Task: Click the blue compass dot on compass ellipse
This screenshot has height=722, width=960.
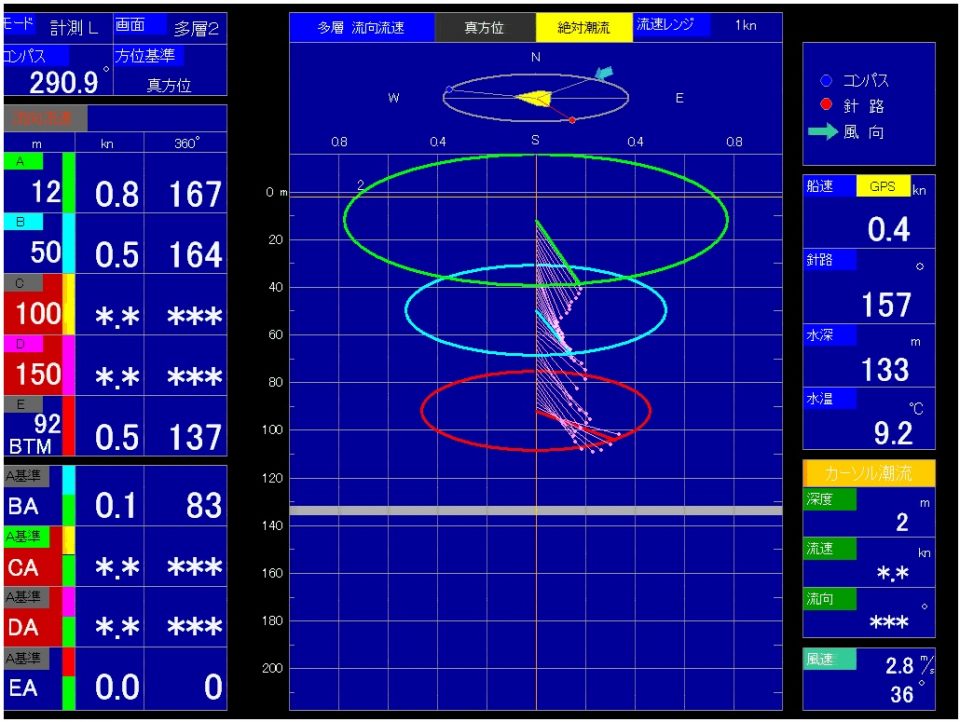Action: pyautogui.click(x=449, y=89)
